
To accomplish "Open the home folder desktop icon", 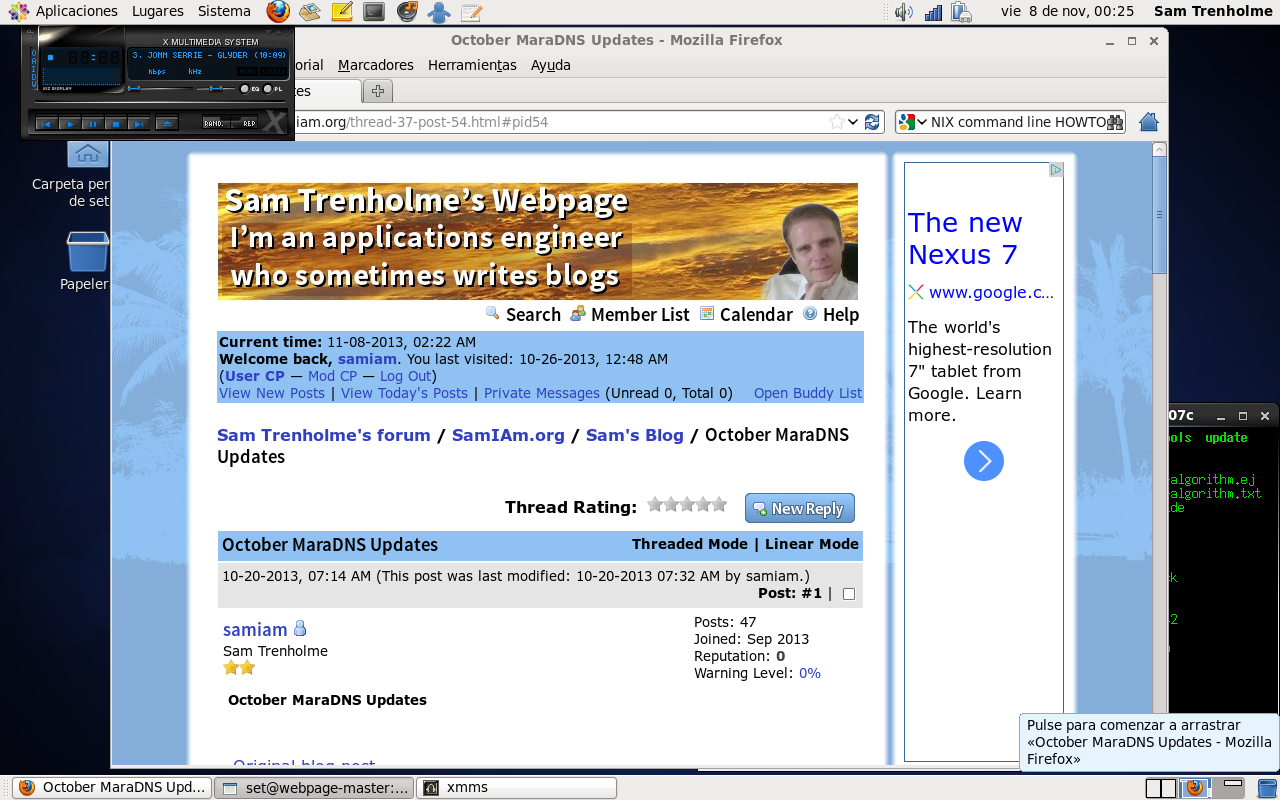I will point(87,153).
